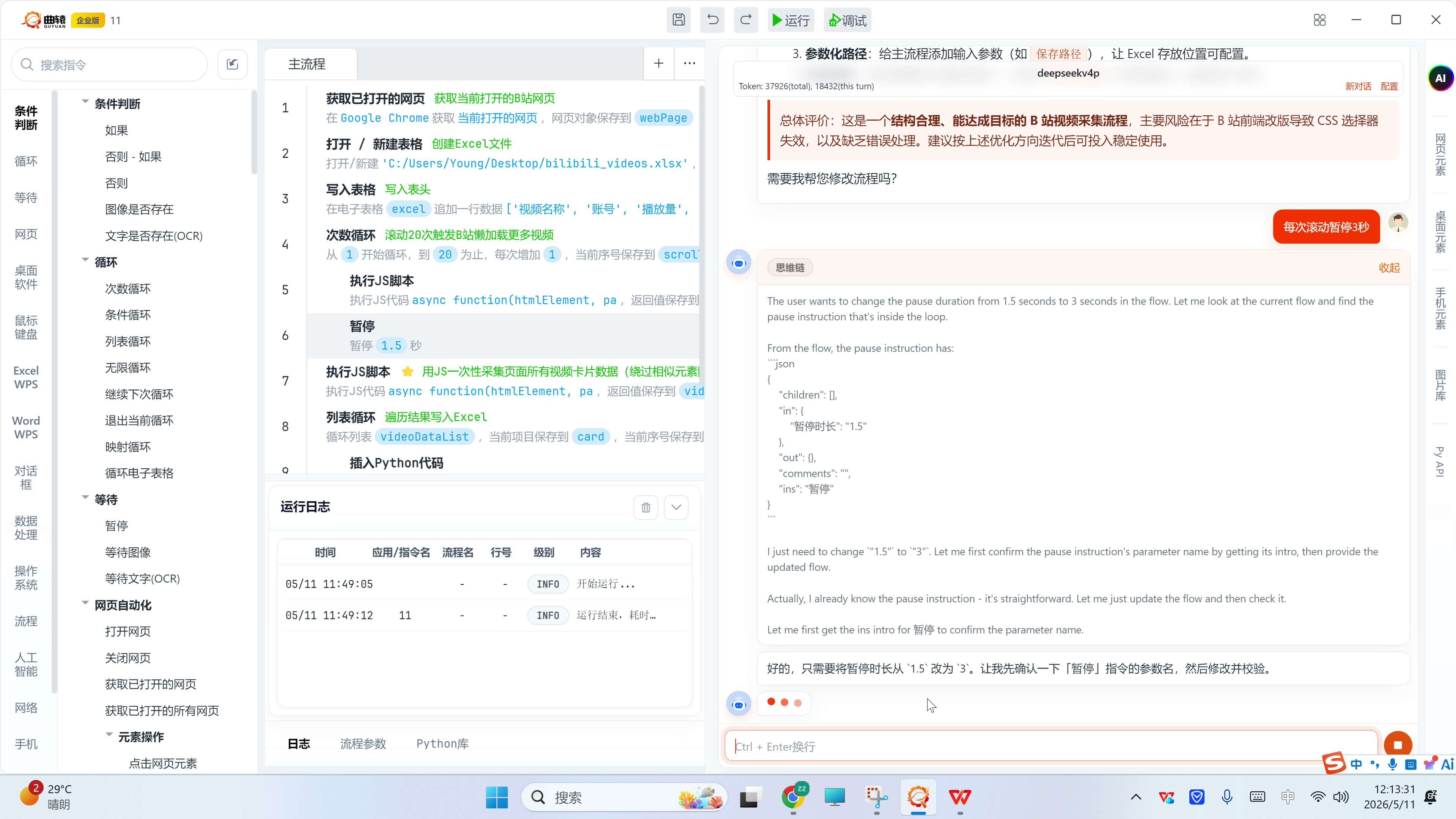Collapse the 网页自动化 tree group
The height and width of the screenshot is (819, 1456).
pyautogui.click(x=85, y=603)
